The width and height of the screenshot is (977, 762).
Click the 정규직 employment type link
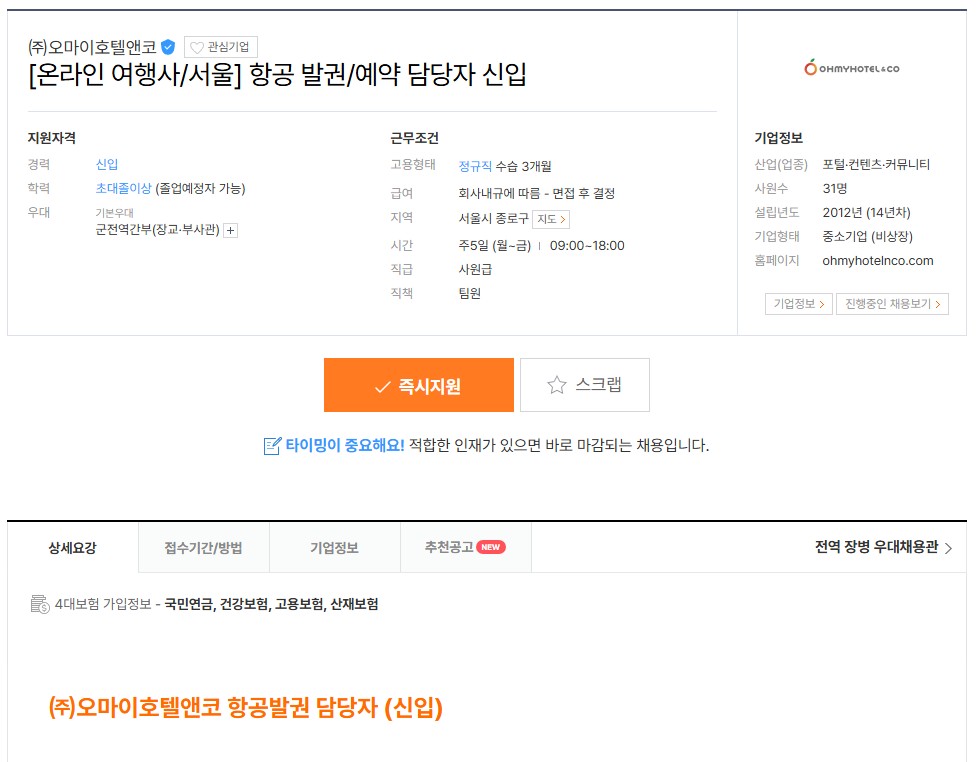[x=475, y=166]
